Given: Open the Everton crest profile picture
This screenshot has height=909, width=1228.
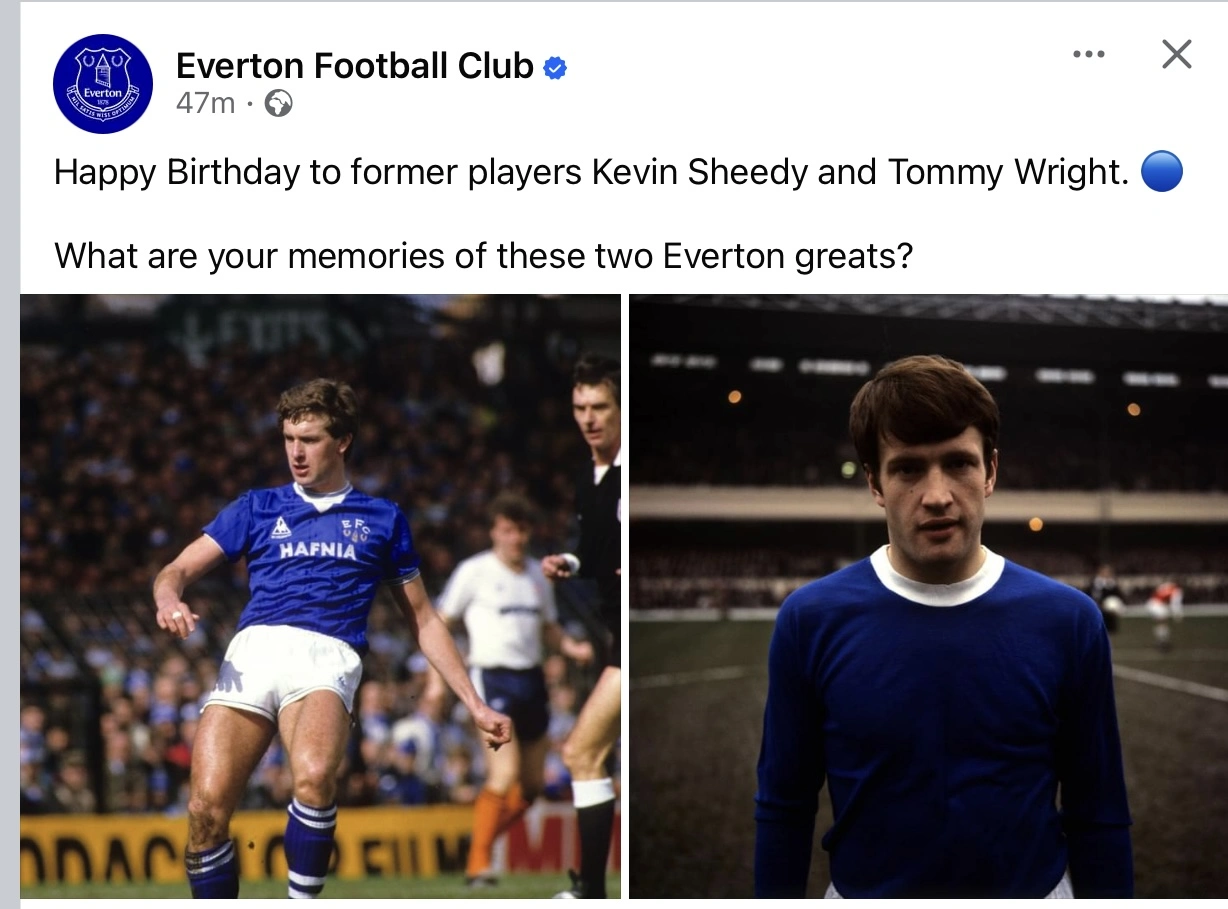Looking at the screenshot, I should [x=102, y=83].
